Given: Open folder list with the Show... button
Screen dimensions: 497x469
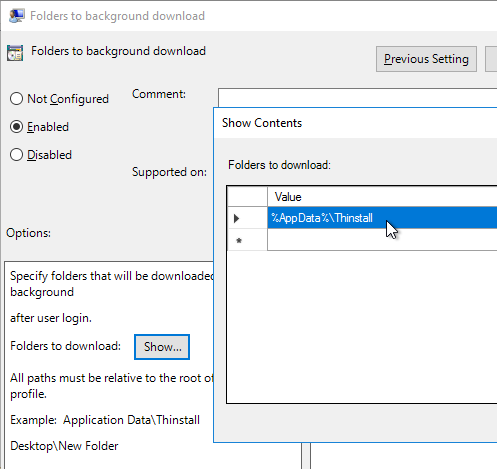Looking at the screenshot, I should click(x=162, y=347).
